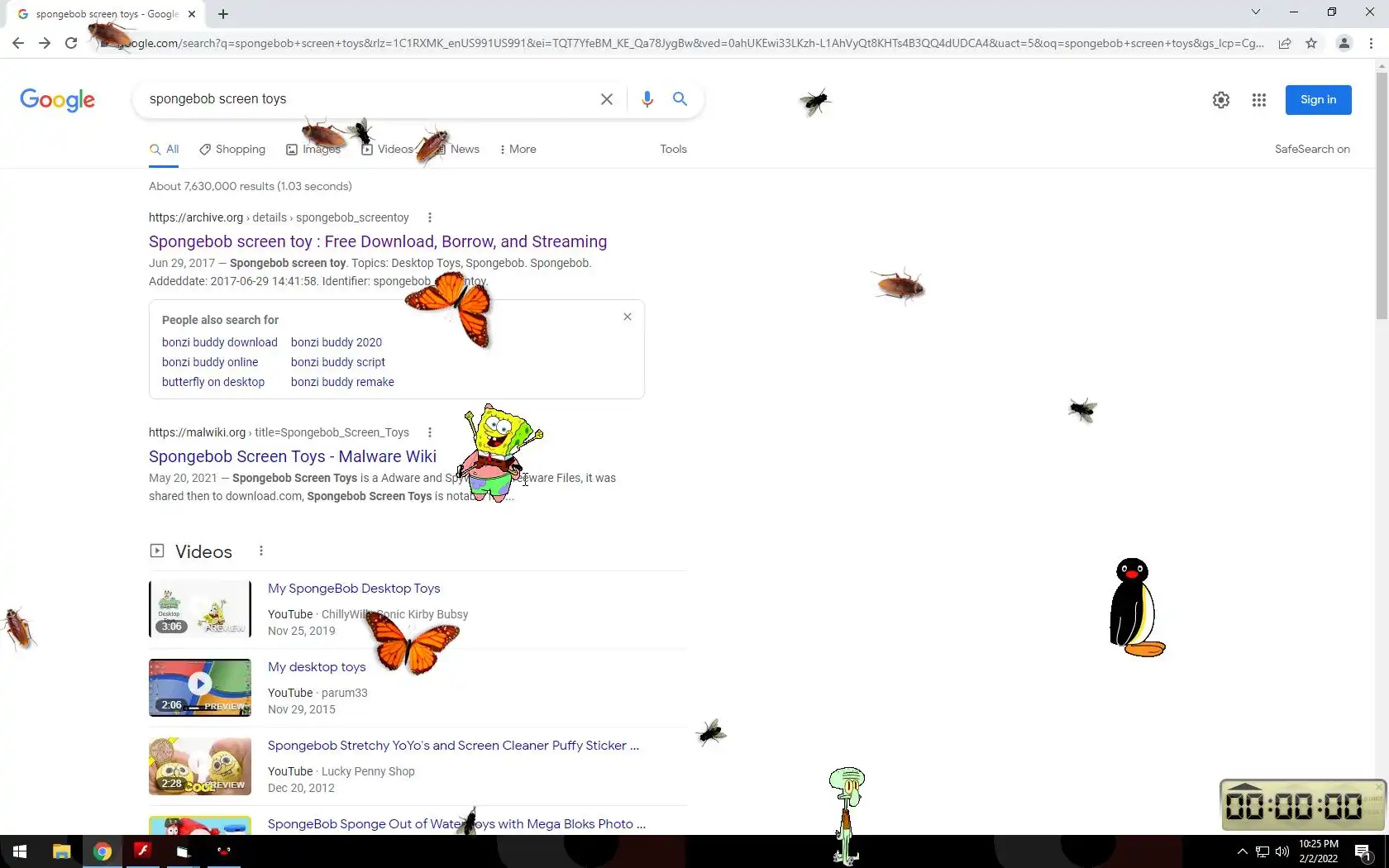Open a new browser tab
1389x868 pixels.
(223, 13)
